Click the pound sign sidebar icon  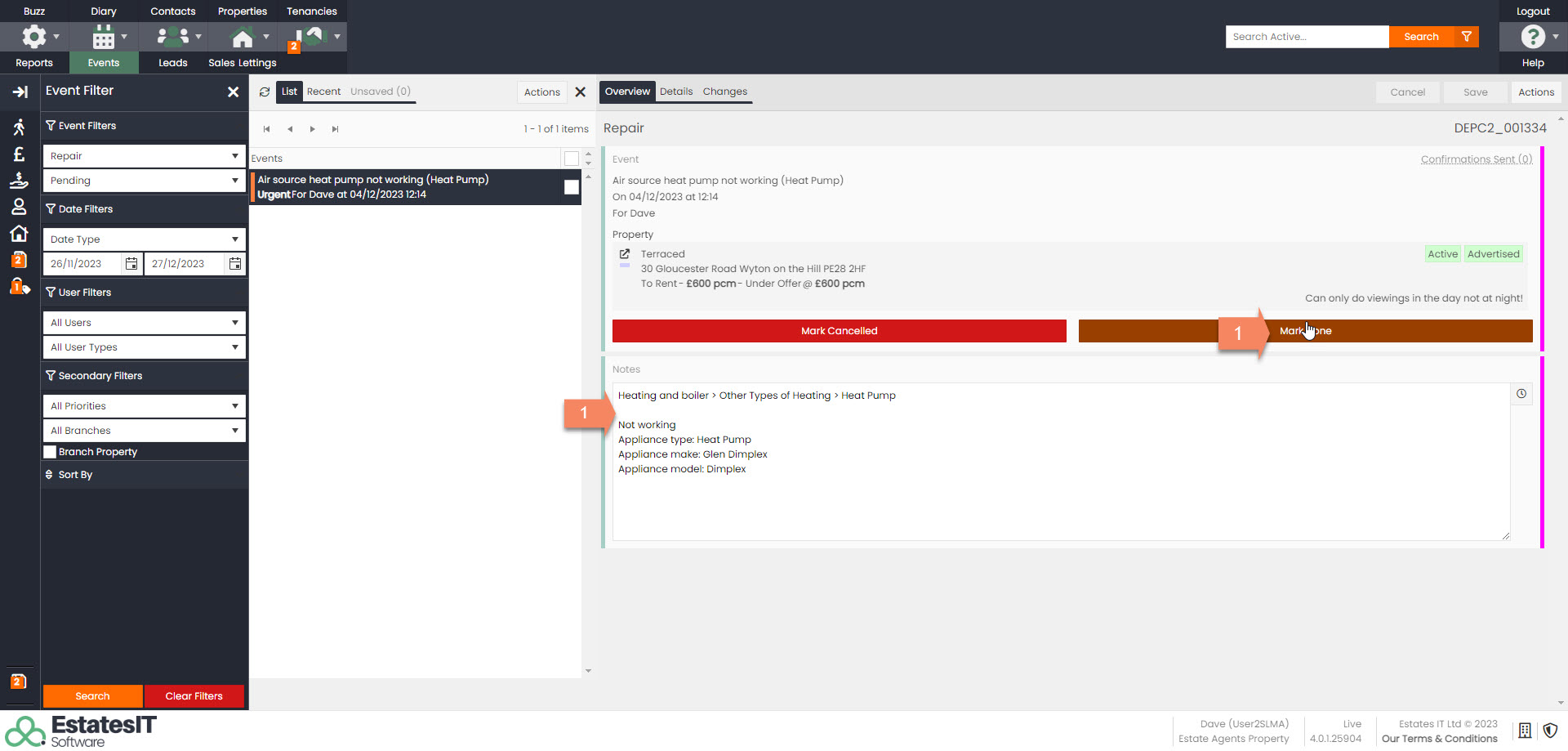click(x=20, y=154)
